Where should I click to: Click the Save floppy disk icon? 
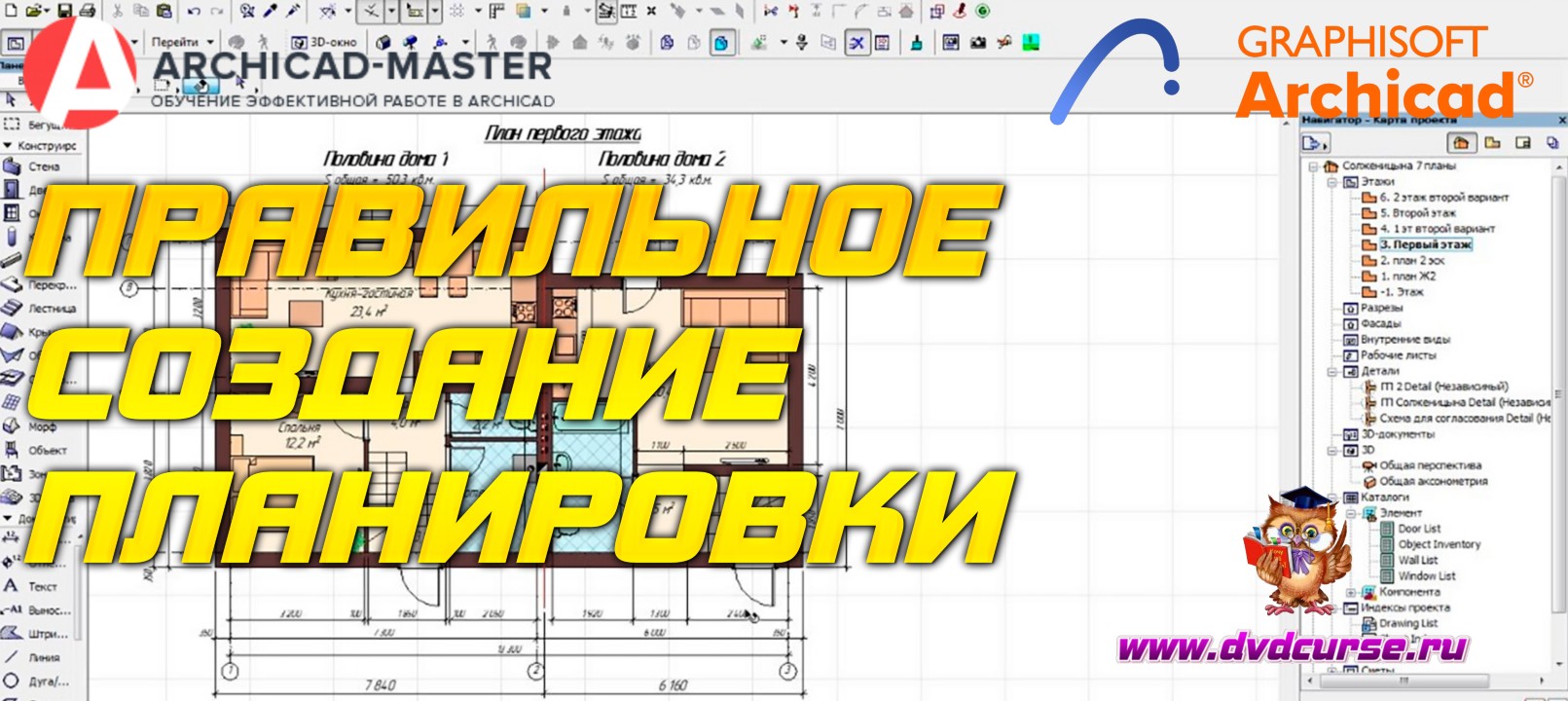tap(65, 11)
